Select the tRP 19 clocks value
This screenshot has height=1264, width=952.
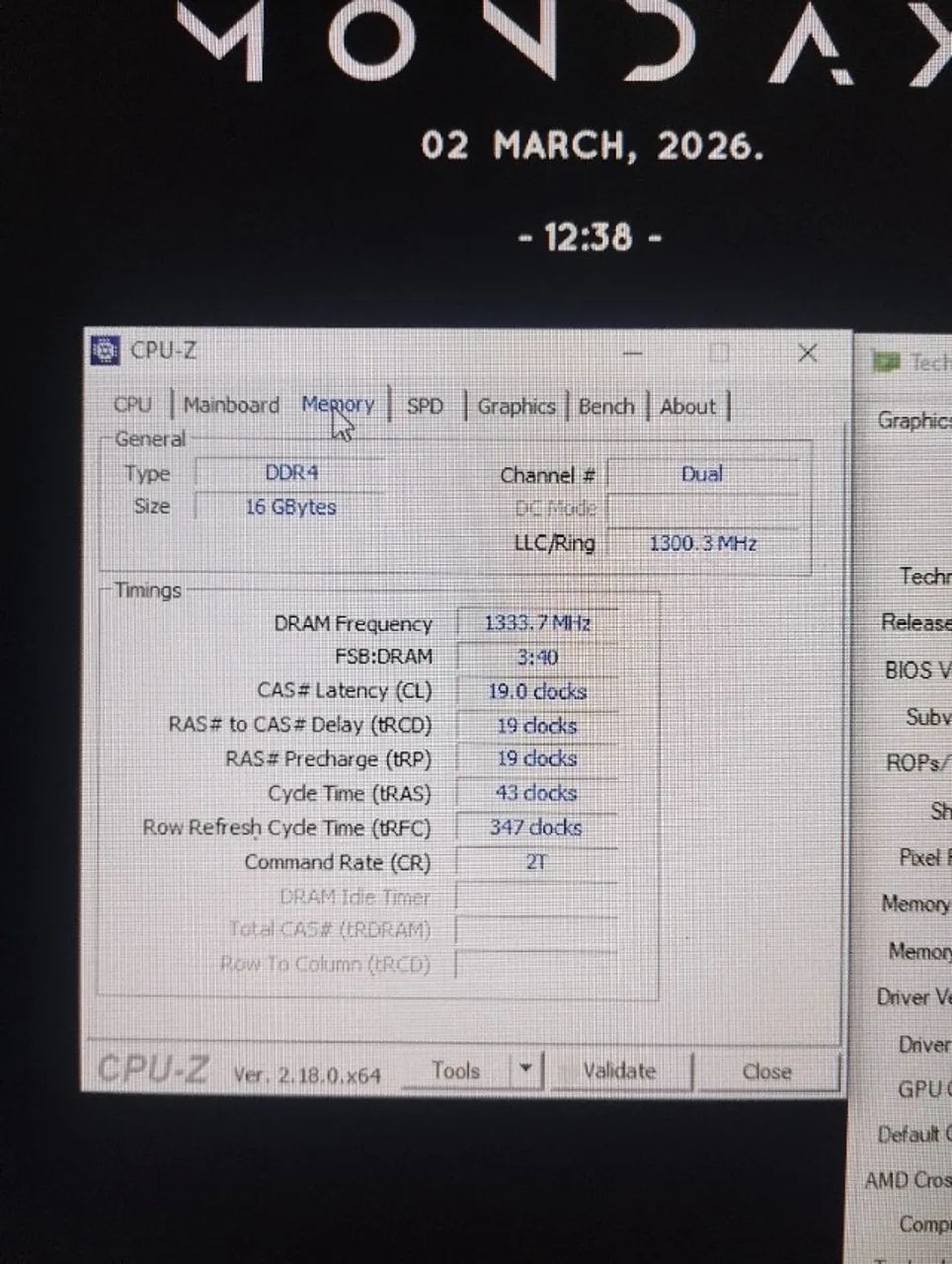pyautogui.click(x=537, y=759)
